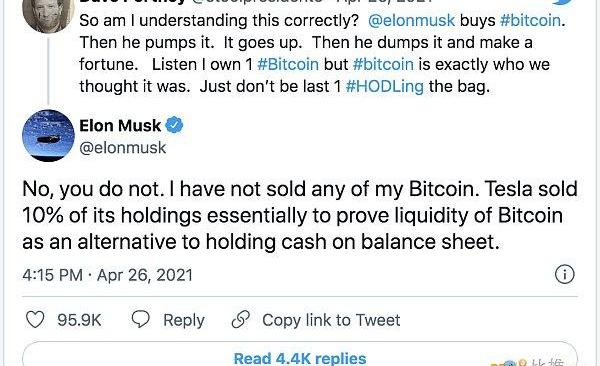Click the 95.9K likes count
Screen dimensions: 600x366
[79, 320]
